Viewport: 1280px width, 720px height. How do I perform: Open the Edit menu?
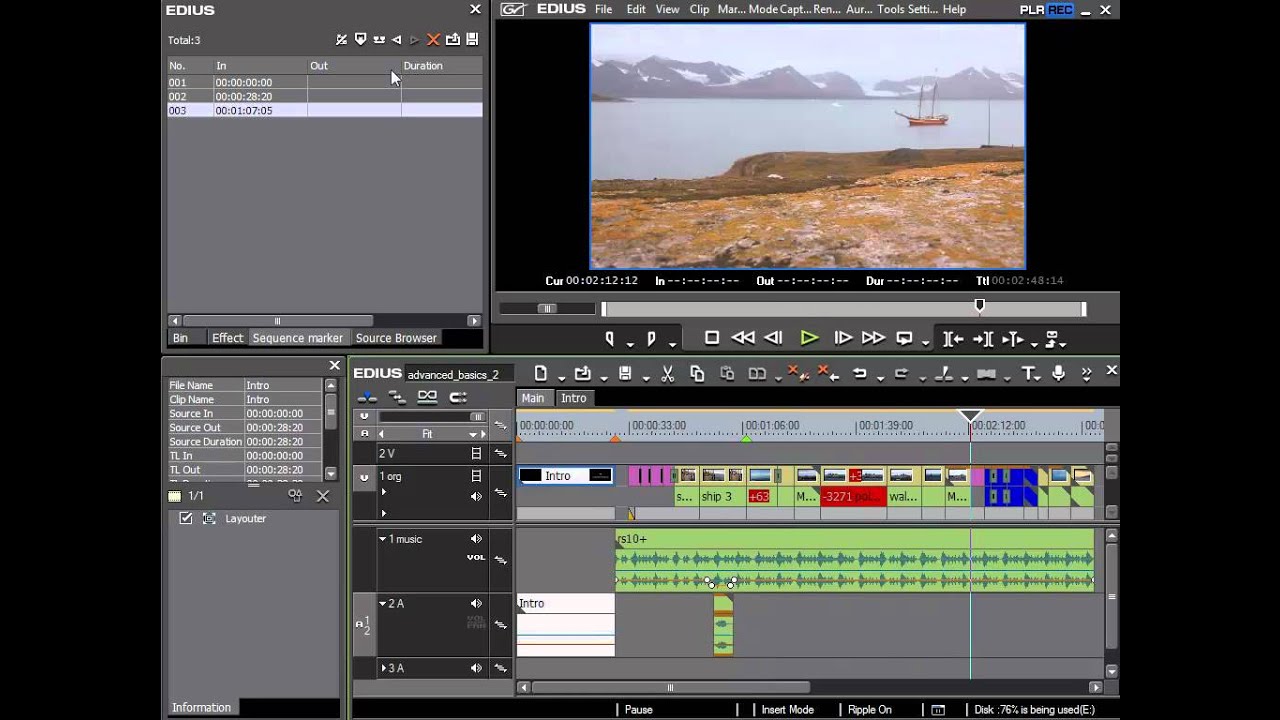click(x=636, y=9)
